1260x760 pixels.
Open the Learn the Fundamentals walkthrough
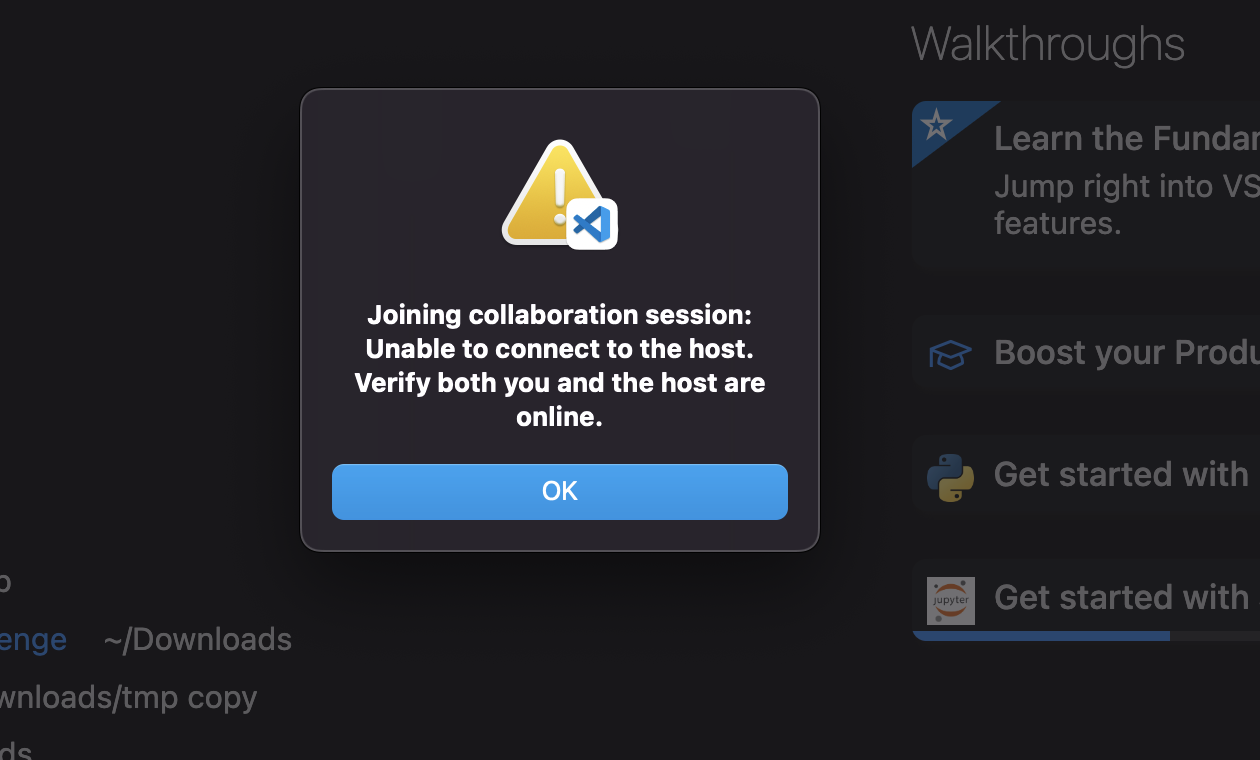1100,138
